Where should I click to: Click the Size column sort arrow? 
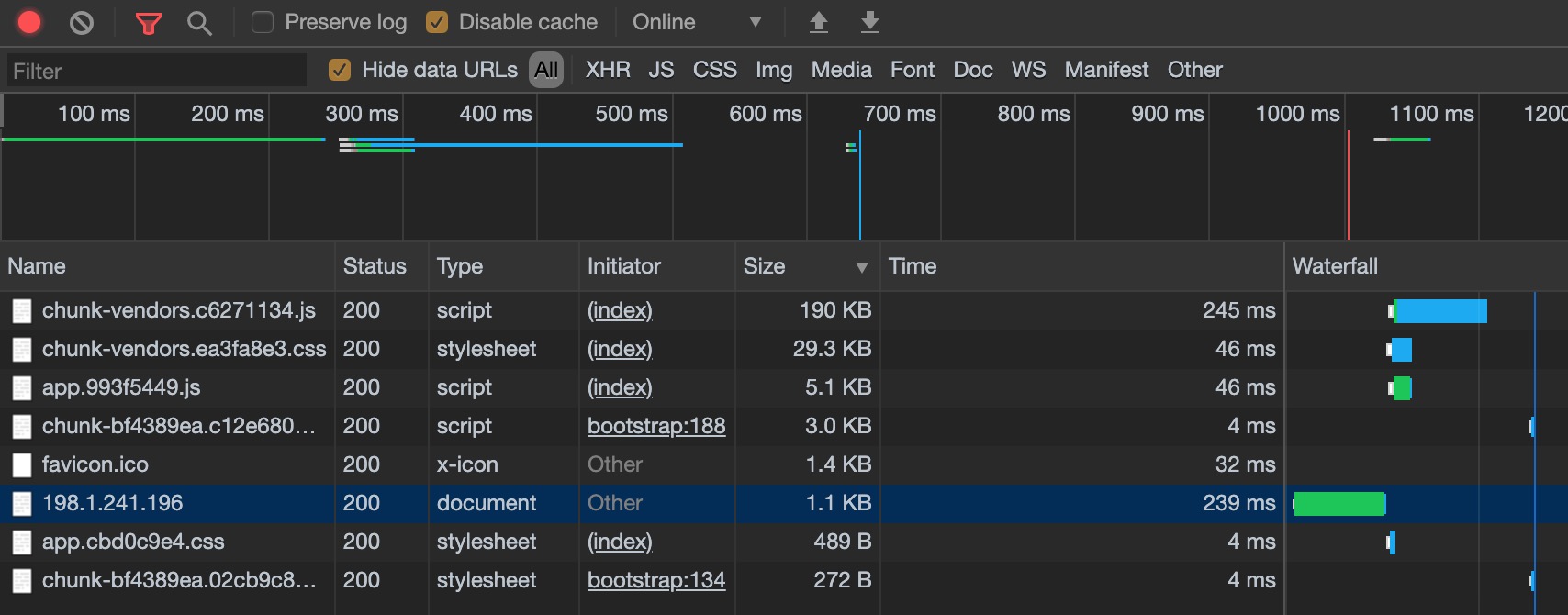[861, 267]
